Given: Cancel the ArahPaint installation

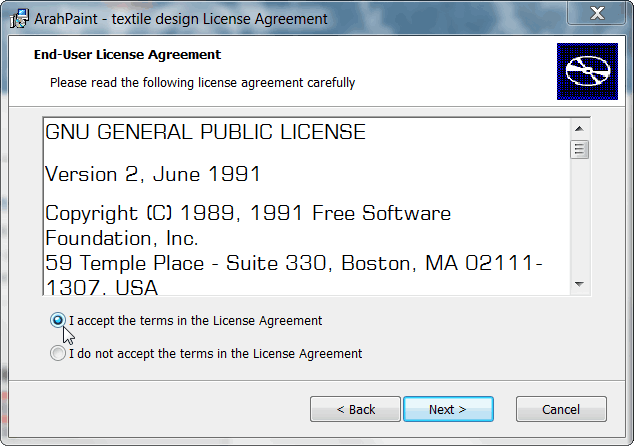Looking at the screenshot, I should coord(561,409).
